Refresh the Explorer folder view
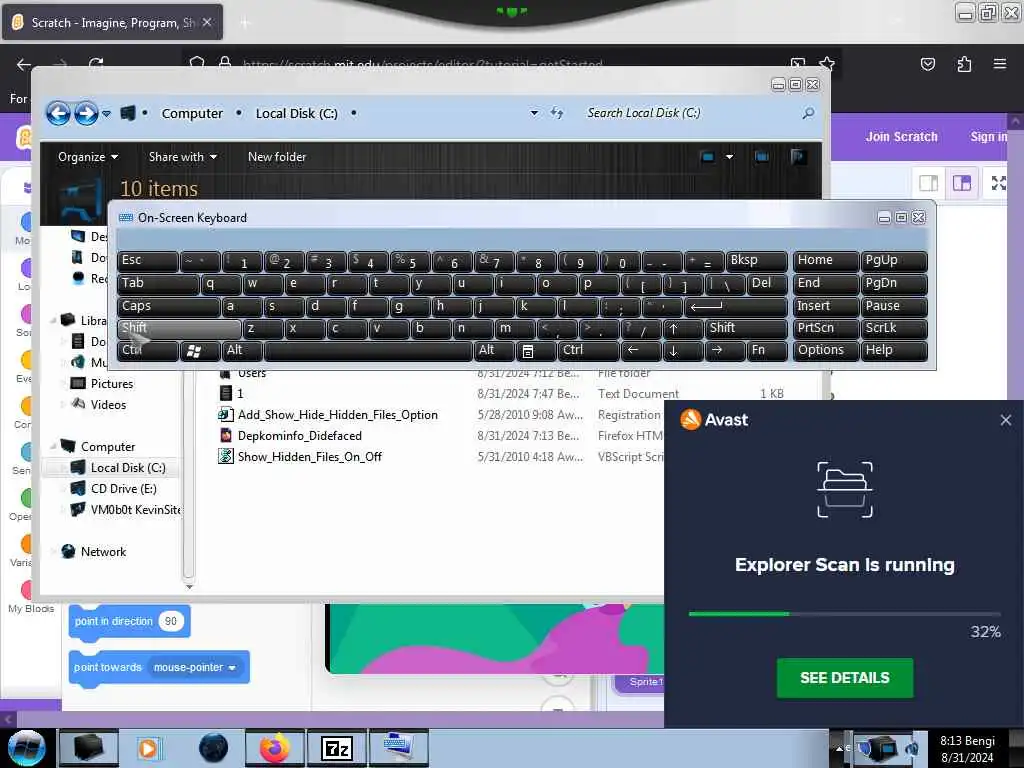 [x=556, y=113]
